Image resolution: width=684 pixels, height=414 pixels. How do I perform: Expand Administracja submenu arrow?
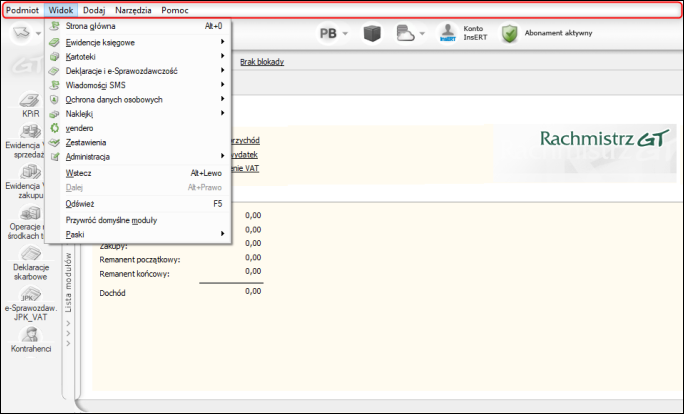click(222, 156)
